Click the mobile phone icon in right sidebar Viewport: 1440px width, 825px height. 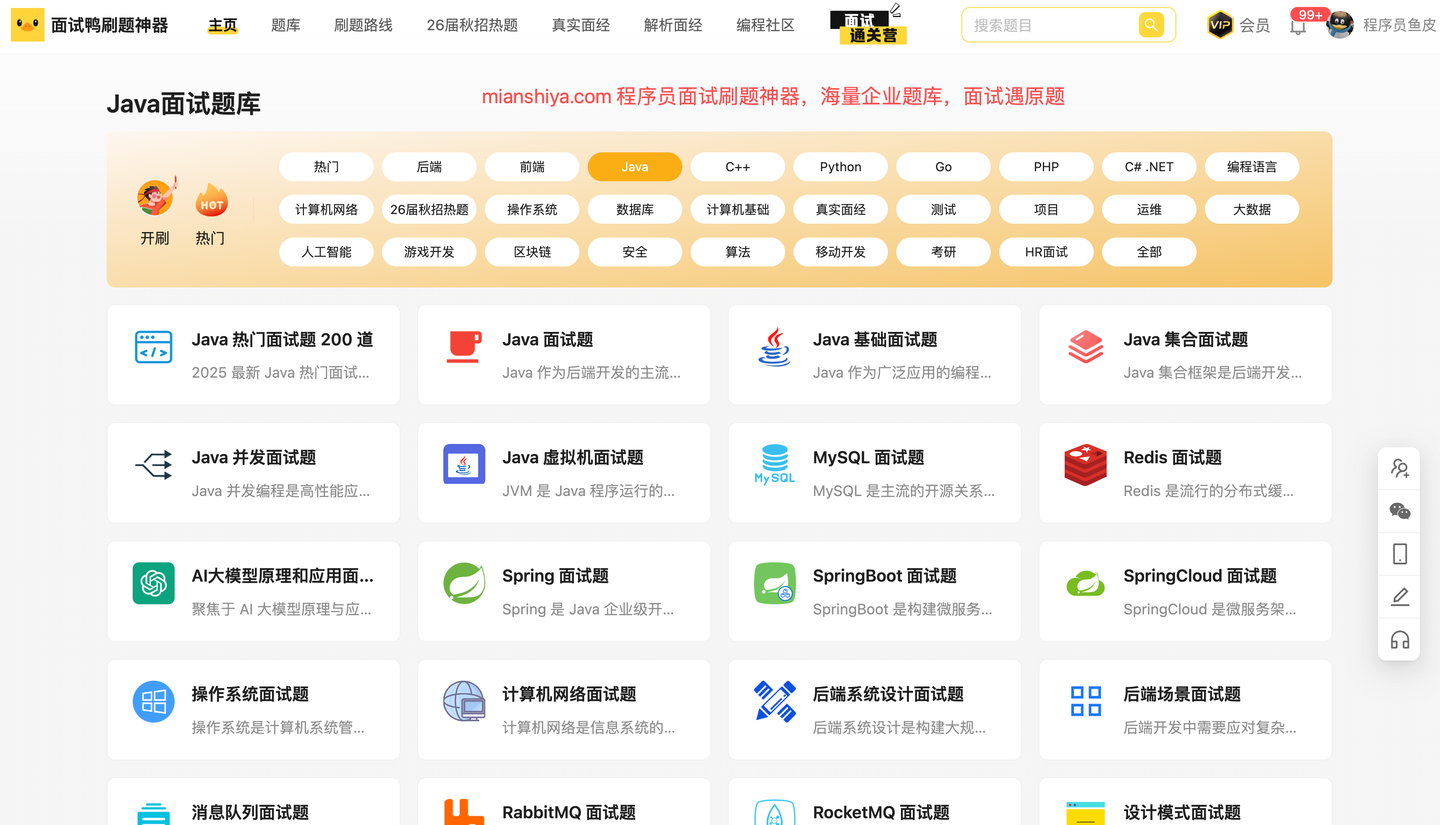click(1399, 554)
